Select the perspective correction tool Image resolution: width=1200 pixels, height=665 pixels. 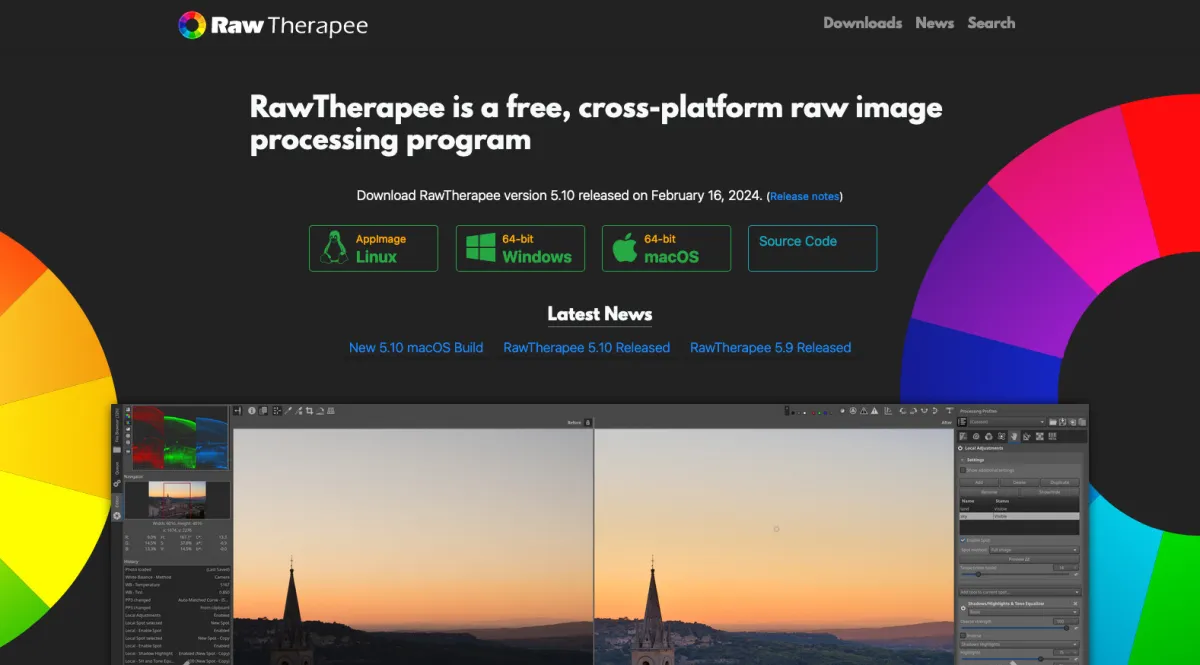click(331, 411)
